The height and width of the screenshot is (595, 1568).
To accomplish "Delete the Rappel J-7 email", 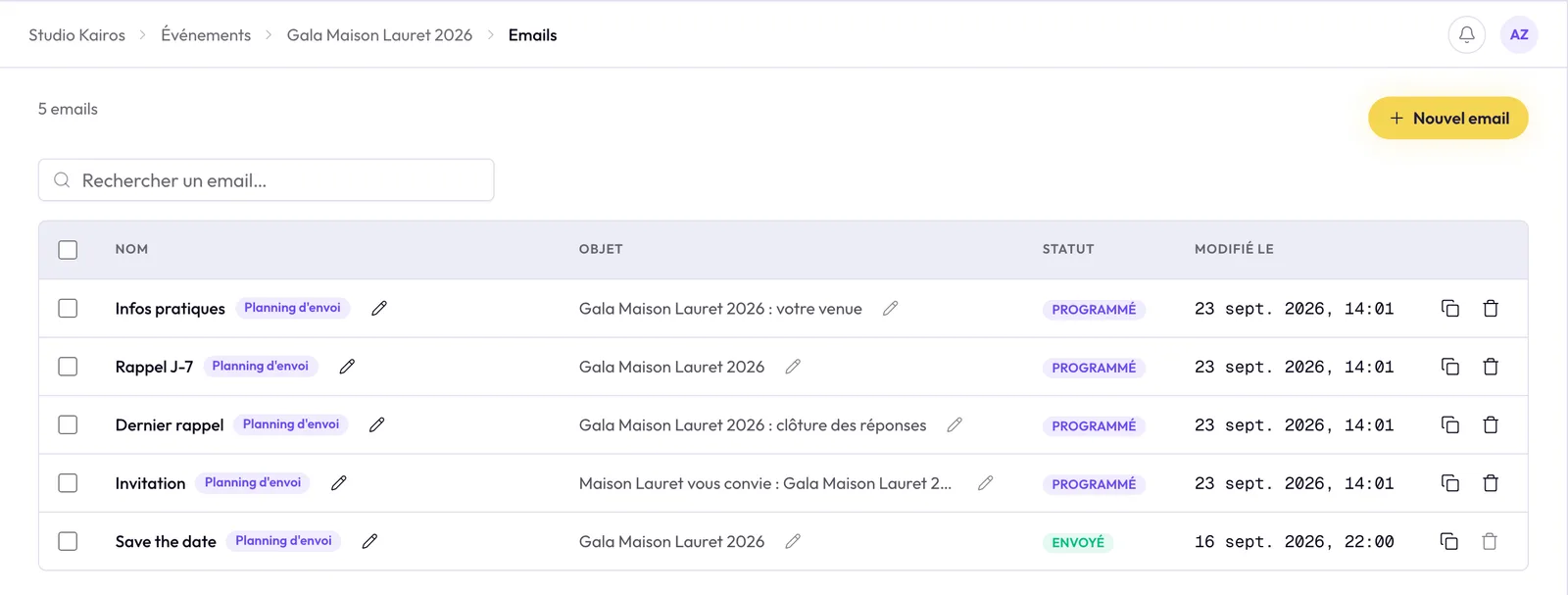I will tap(1491, 367).
